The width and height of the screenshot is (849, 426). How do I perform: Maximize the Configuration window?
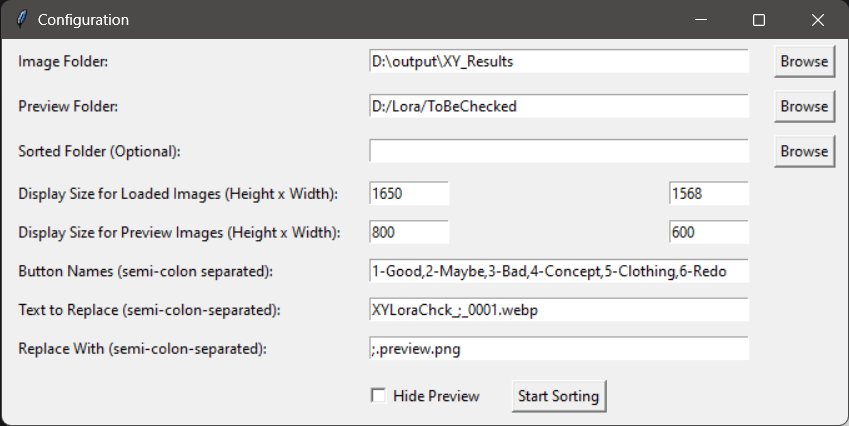(x=759, y=19)
